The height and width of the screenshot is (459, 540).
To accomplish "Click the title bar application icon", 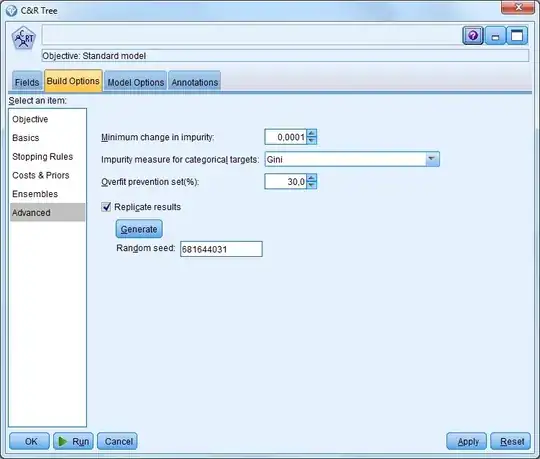I will [x=11, y=11].
